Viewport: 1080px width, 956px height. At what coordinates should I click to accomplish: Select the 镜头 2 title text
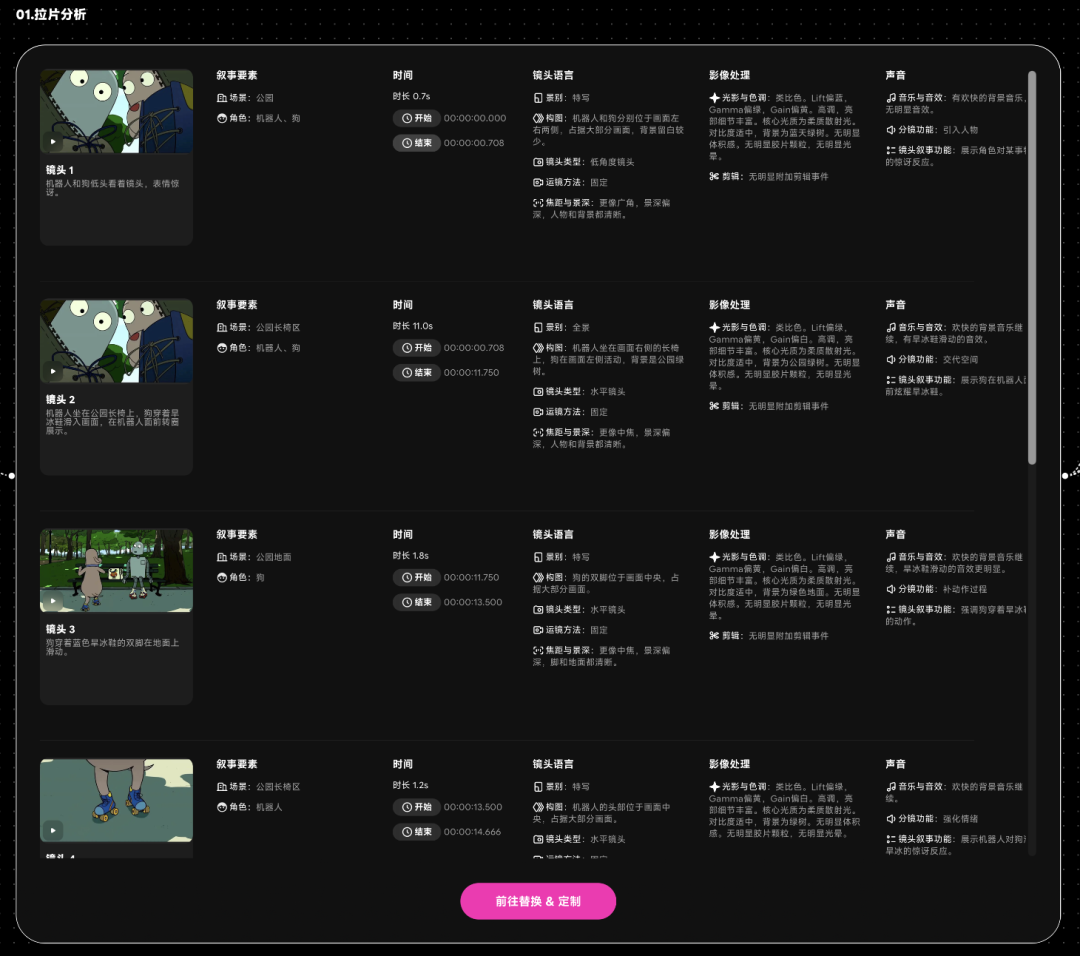[x=61, y=399]
